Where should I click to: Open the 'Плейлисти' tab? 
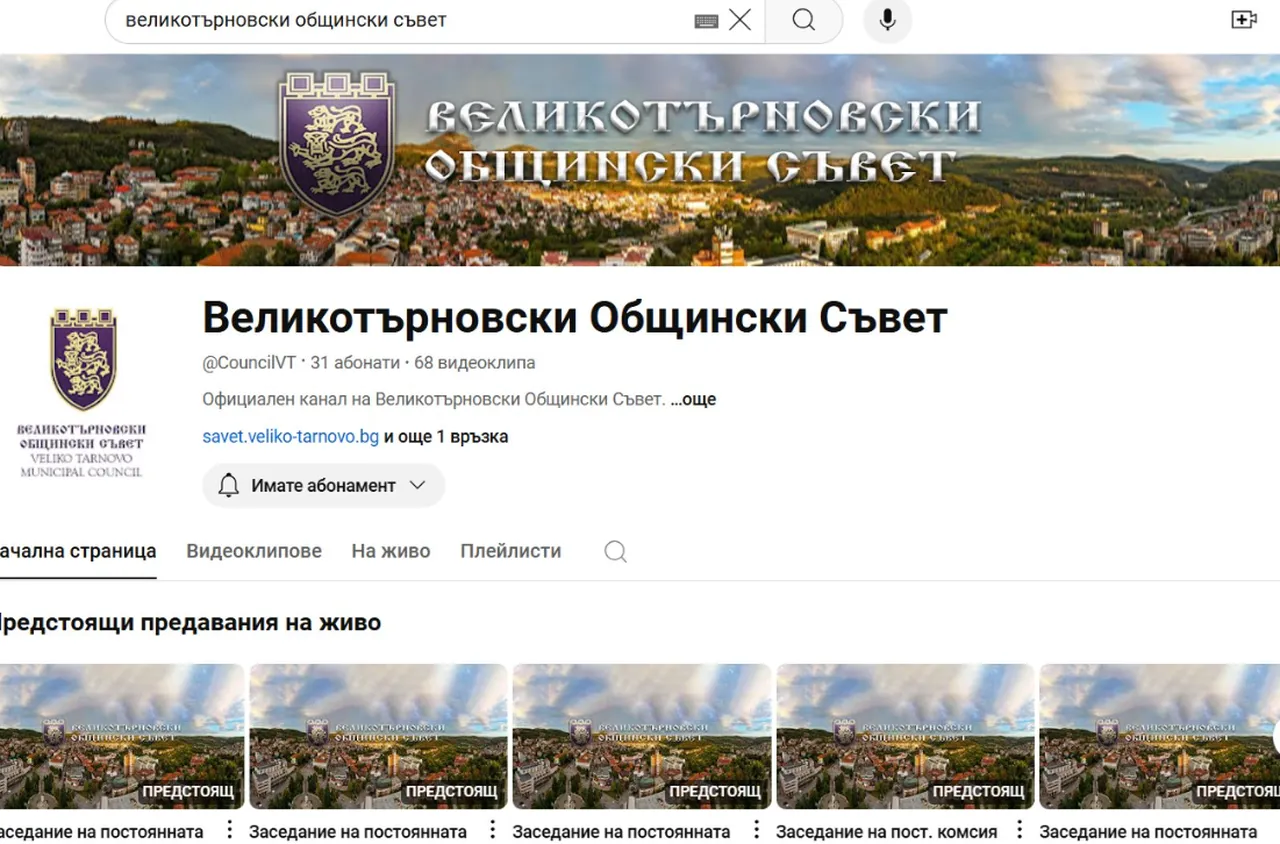tap(511, 551)
